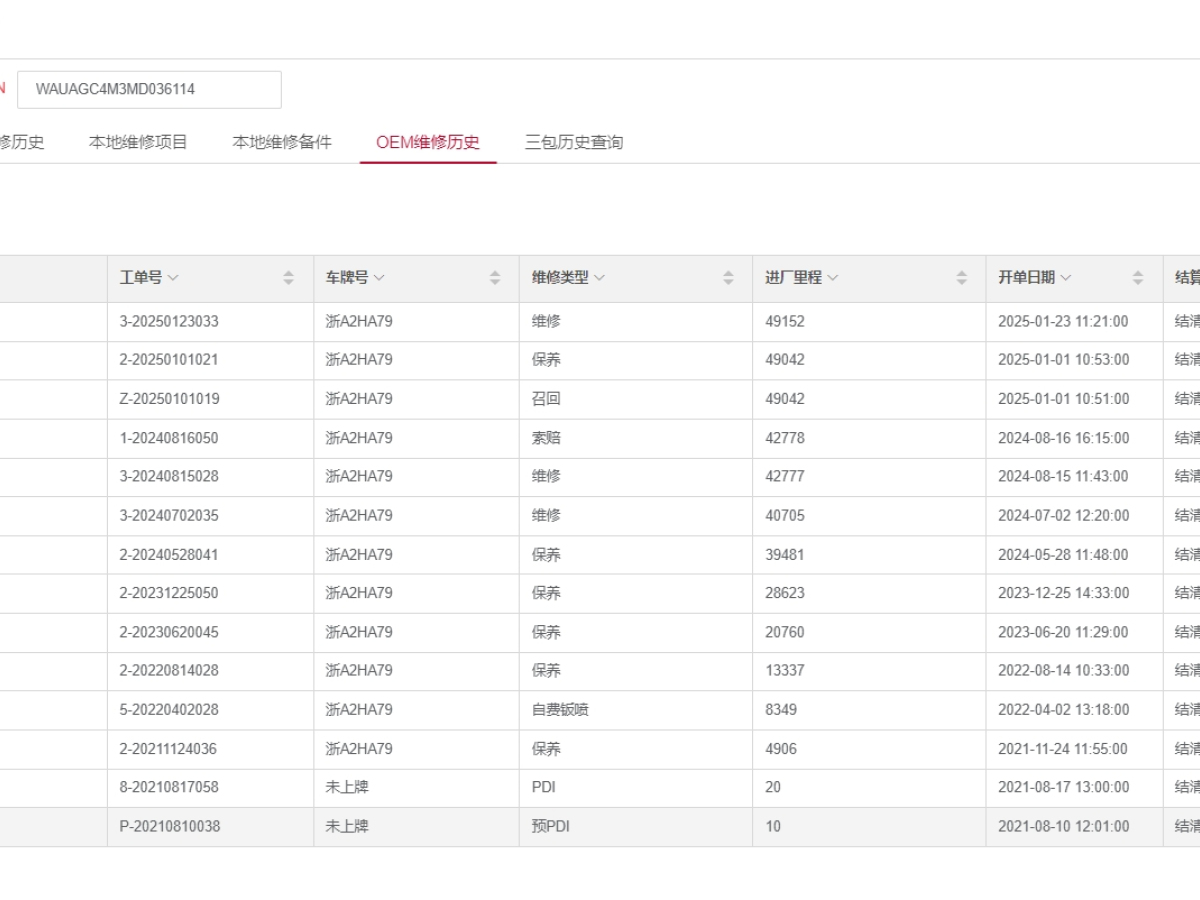1200x900 pixels.
Task: Select work order 2-20231225050
Action: coord(169,593)
